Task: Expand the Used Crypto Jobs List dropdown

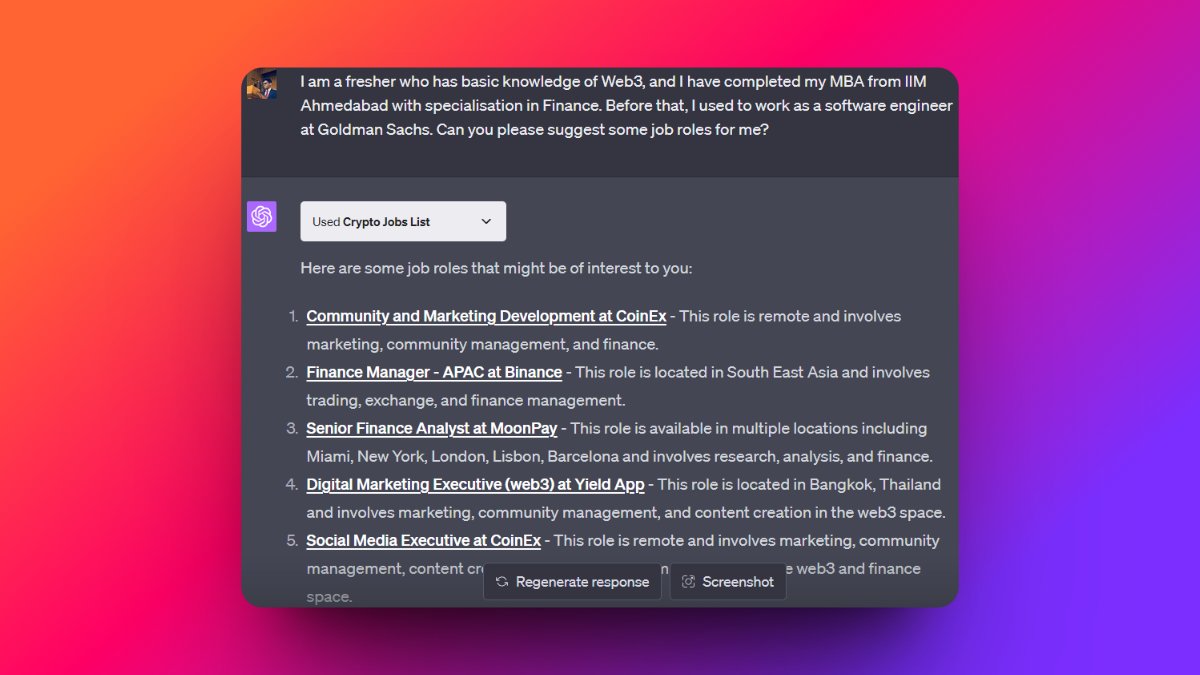Action: (403, 221)
